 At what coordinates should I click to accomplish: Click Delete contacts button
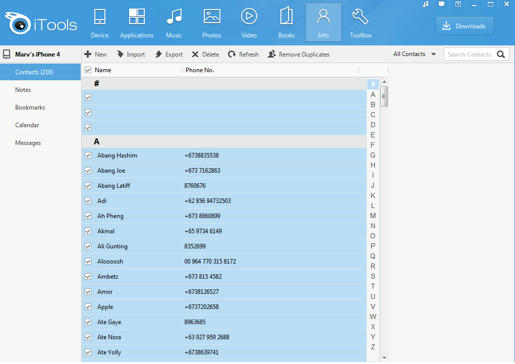(206, 54)
